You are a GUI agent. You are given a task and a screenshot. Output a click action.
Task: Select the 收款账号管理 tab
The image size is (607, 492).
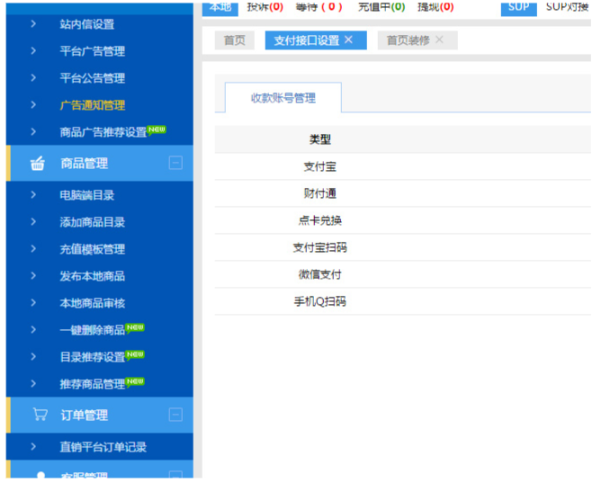coord(283,98)
